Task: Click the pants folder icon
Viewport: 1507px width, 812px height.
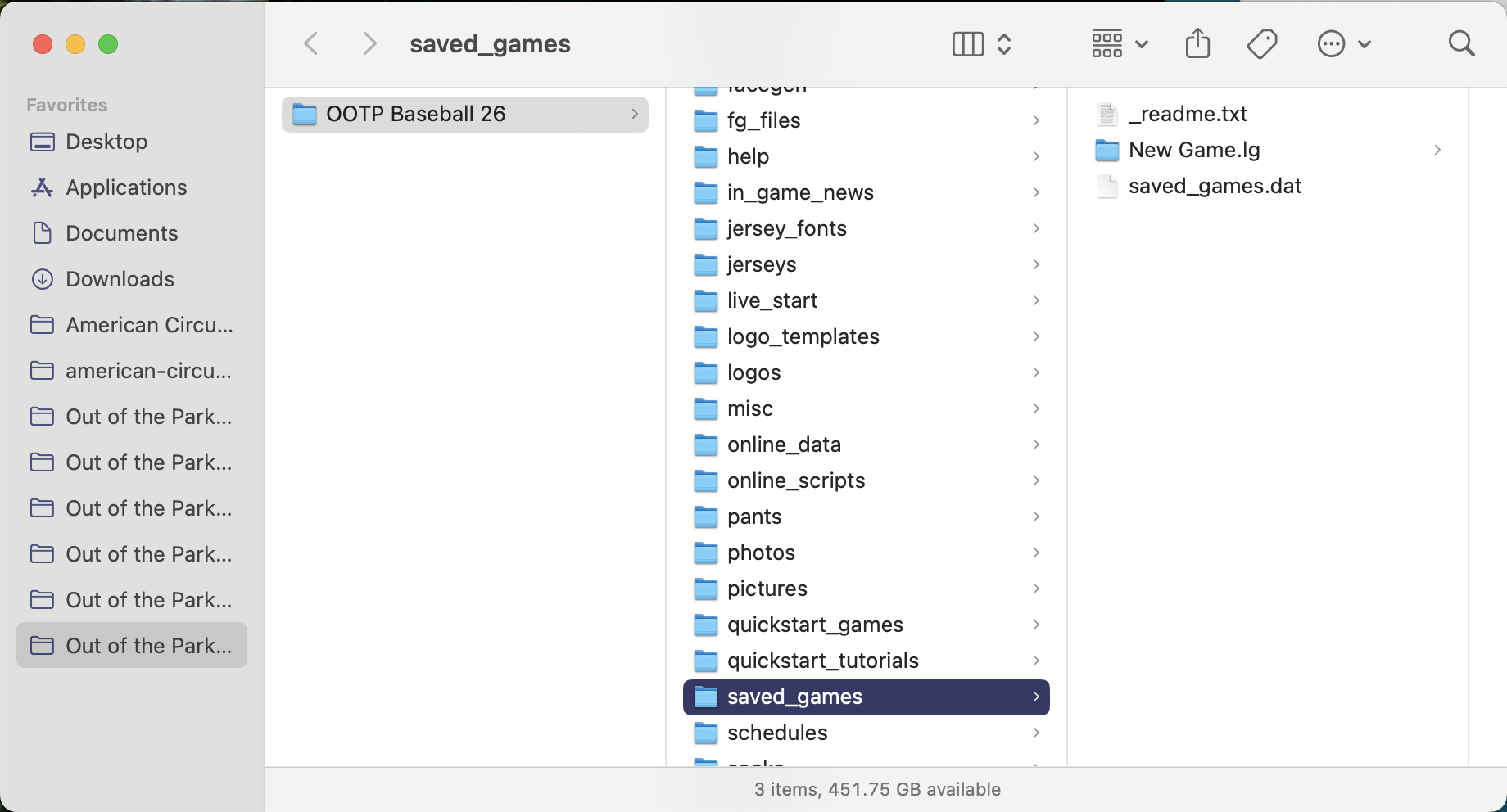Action: click(706, 517)
